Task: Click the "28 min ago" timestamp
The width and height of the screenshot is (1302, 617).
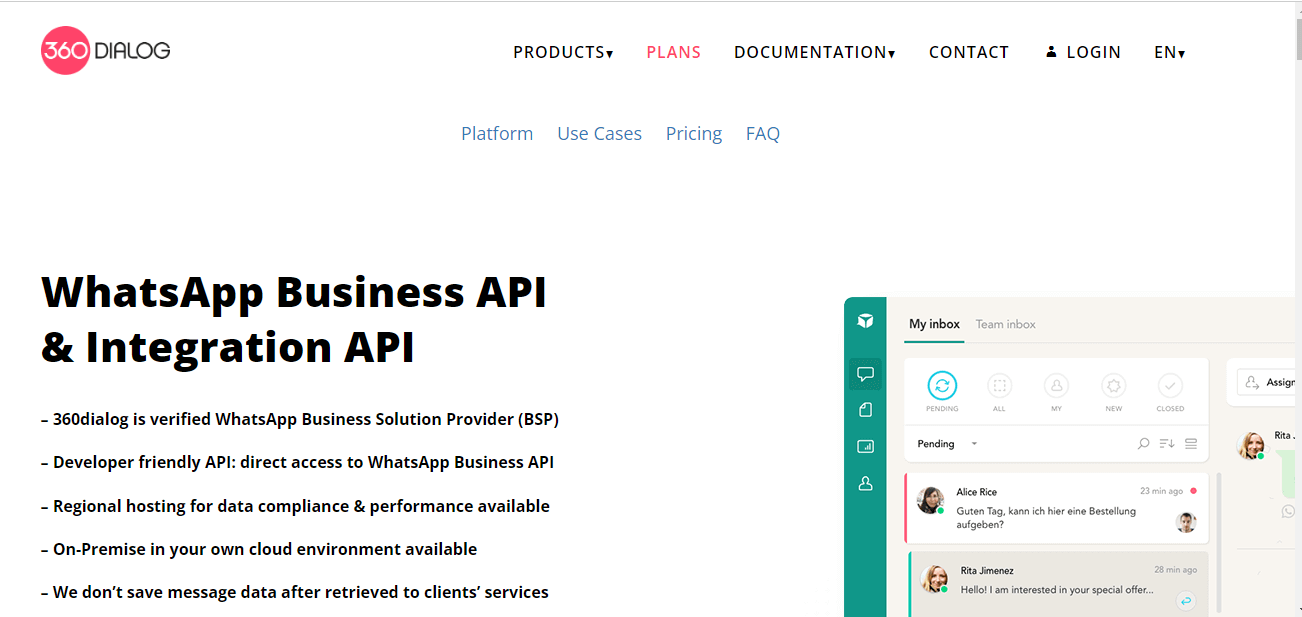Action: pyautogui.click(x=1175, y=570)
